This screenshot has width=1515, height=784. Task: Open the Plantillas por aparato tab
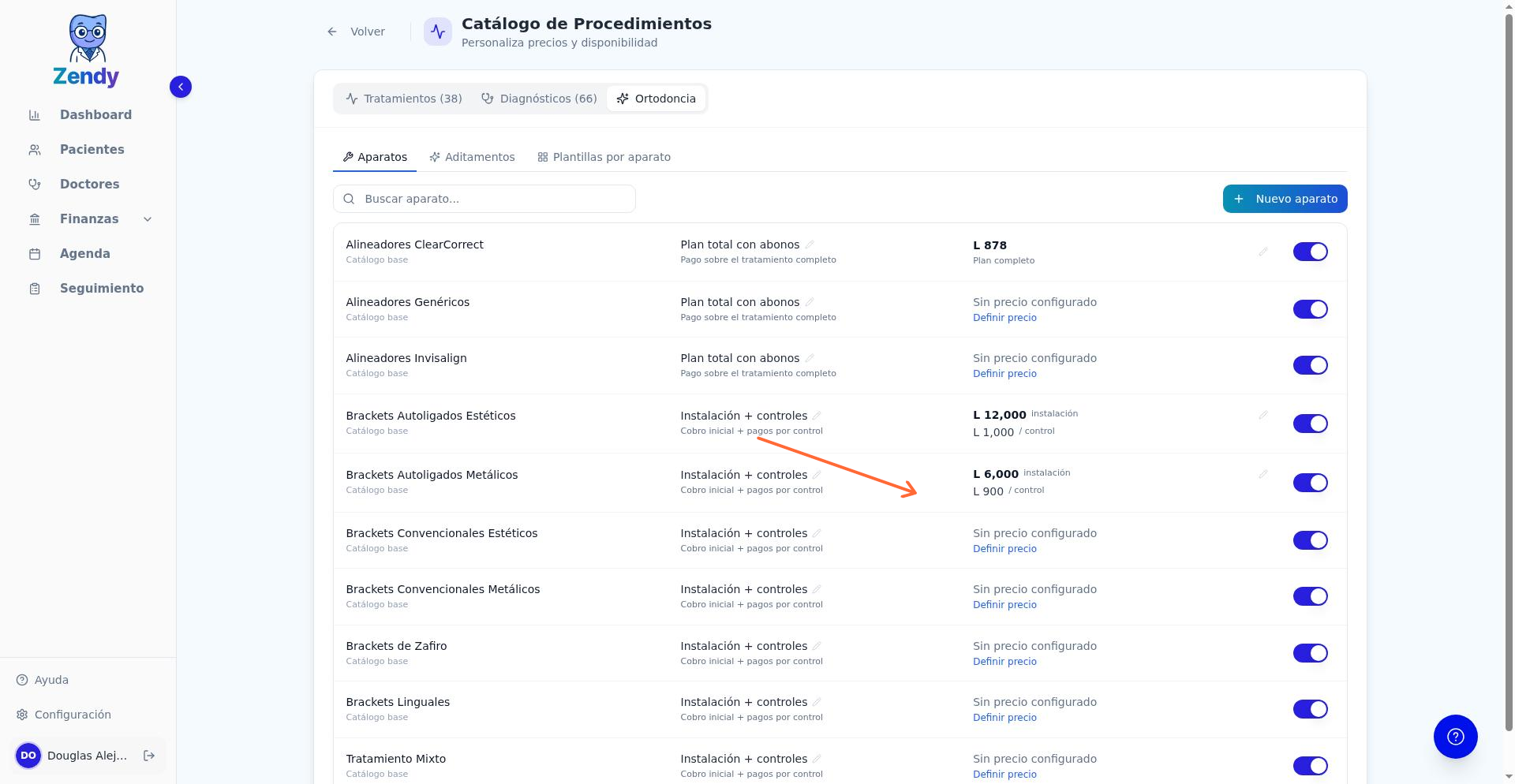[x=604, y=157]
